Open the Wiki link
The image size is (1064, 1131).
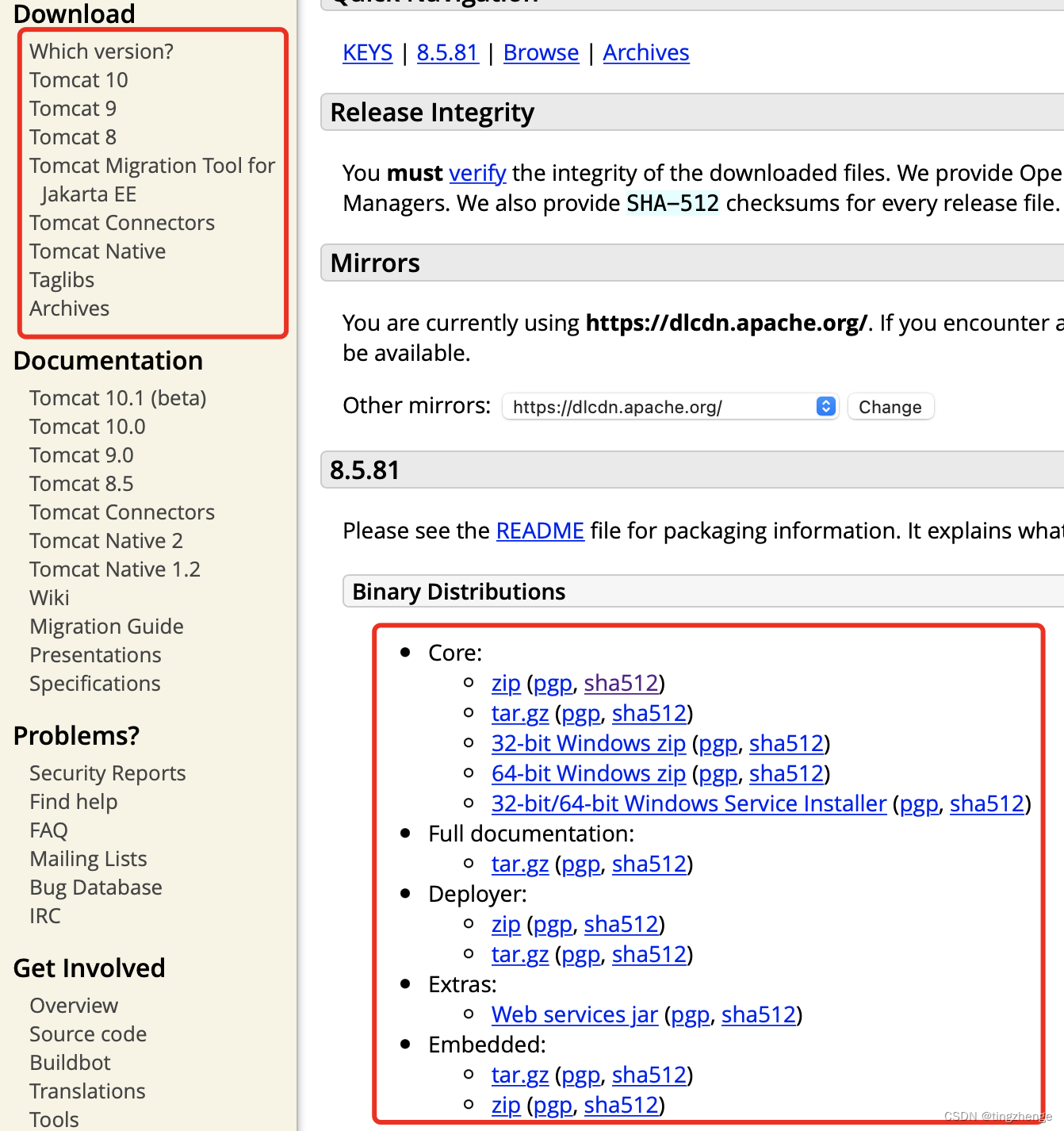pyautogui.click(x=49, y=598)
